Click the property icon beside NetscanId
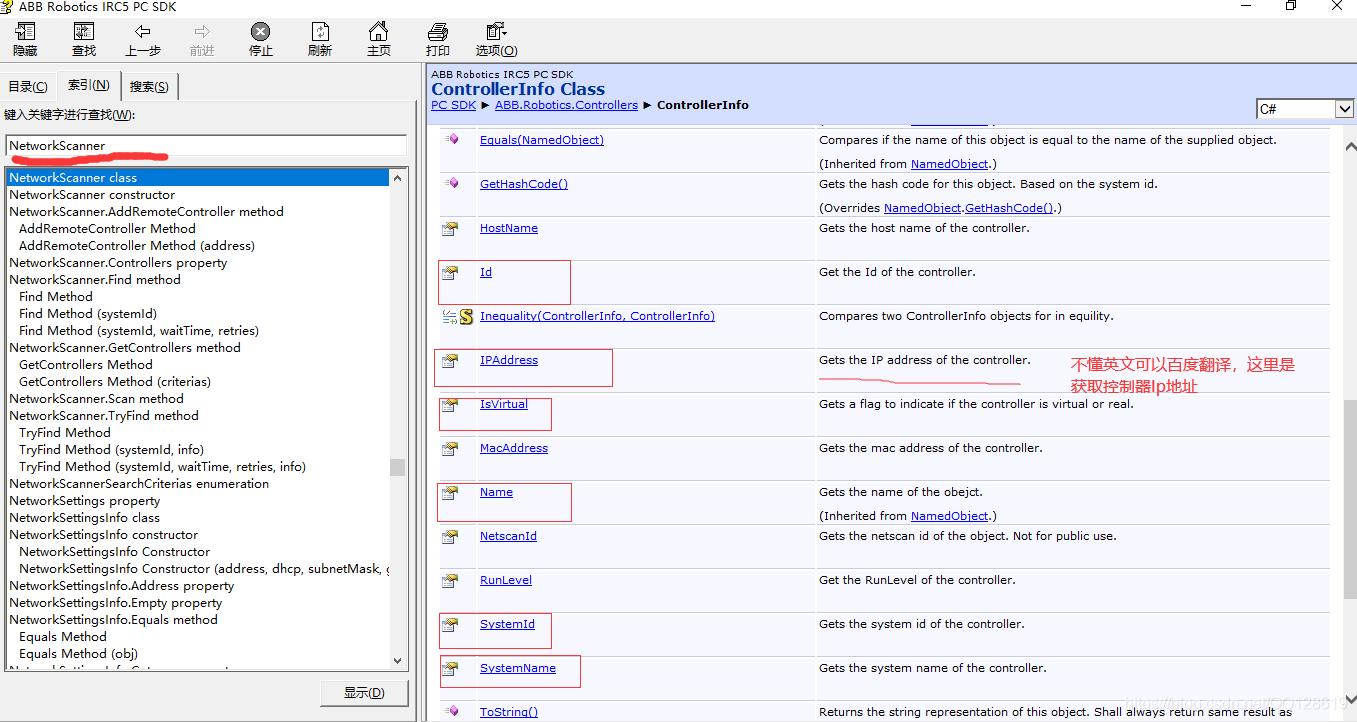 coord(450,537)
